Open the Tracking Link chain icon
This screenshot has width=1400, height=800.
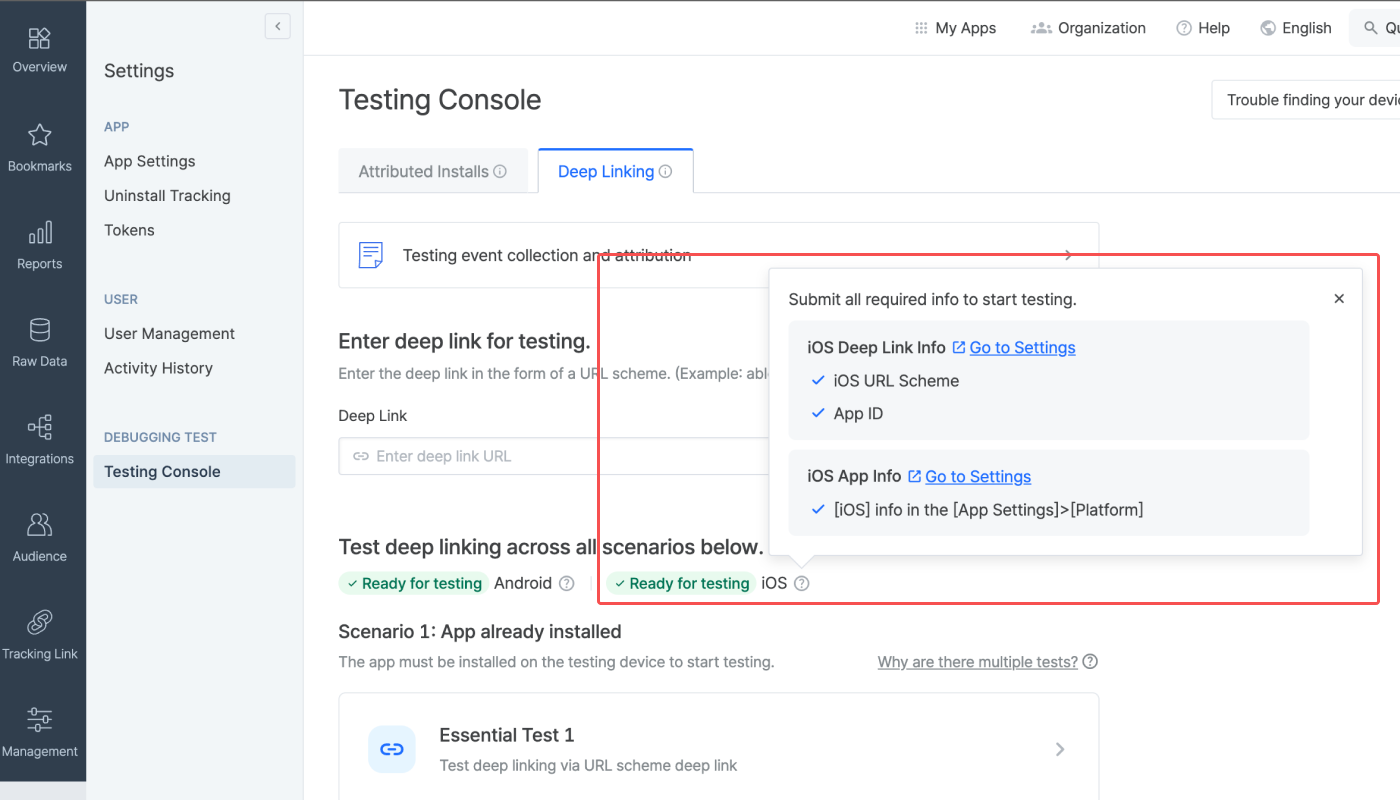40,623
